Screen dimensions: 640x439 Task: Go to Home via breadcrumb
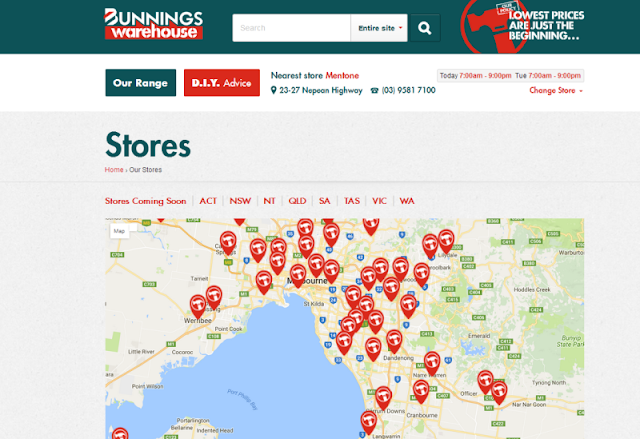point(114,170)
